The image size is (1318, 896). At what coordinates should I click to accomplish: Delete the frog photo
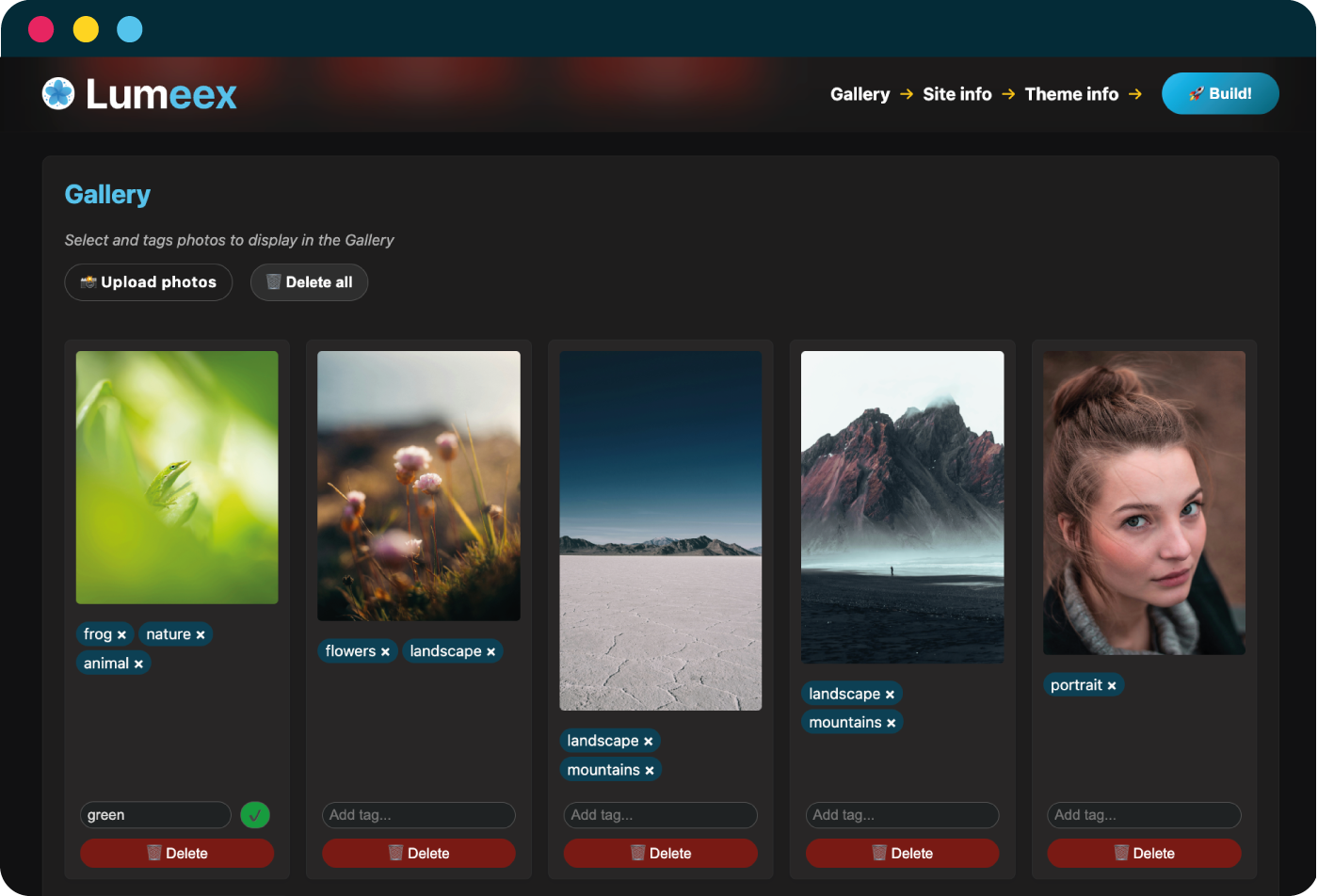click(177, 854)
